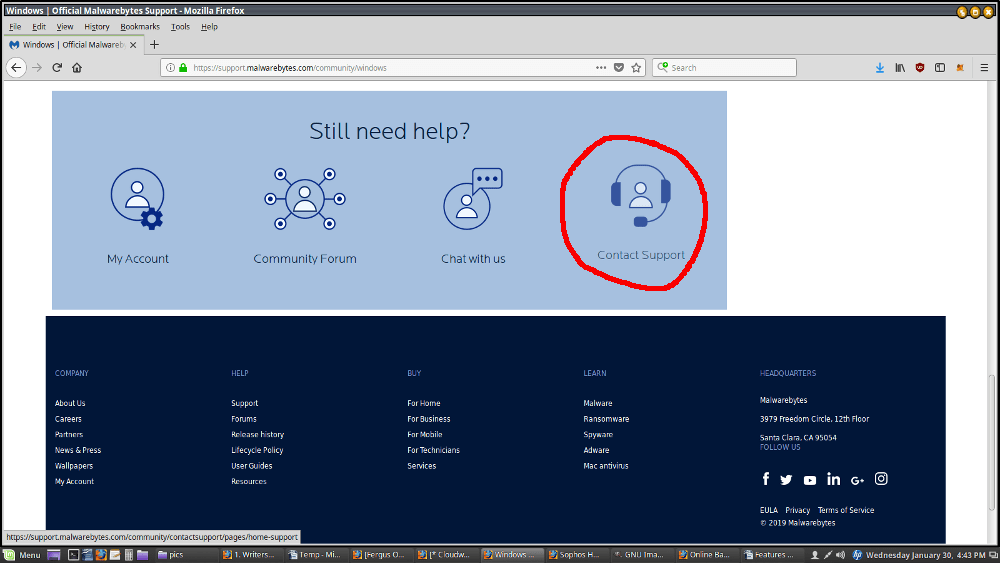The width and height of the screenshot is (1000, 563).
Task: Open Malwarebytes Twitter page
Action: pos(786,480)
